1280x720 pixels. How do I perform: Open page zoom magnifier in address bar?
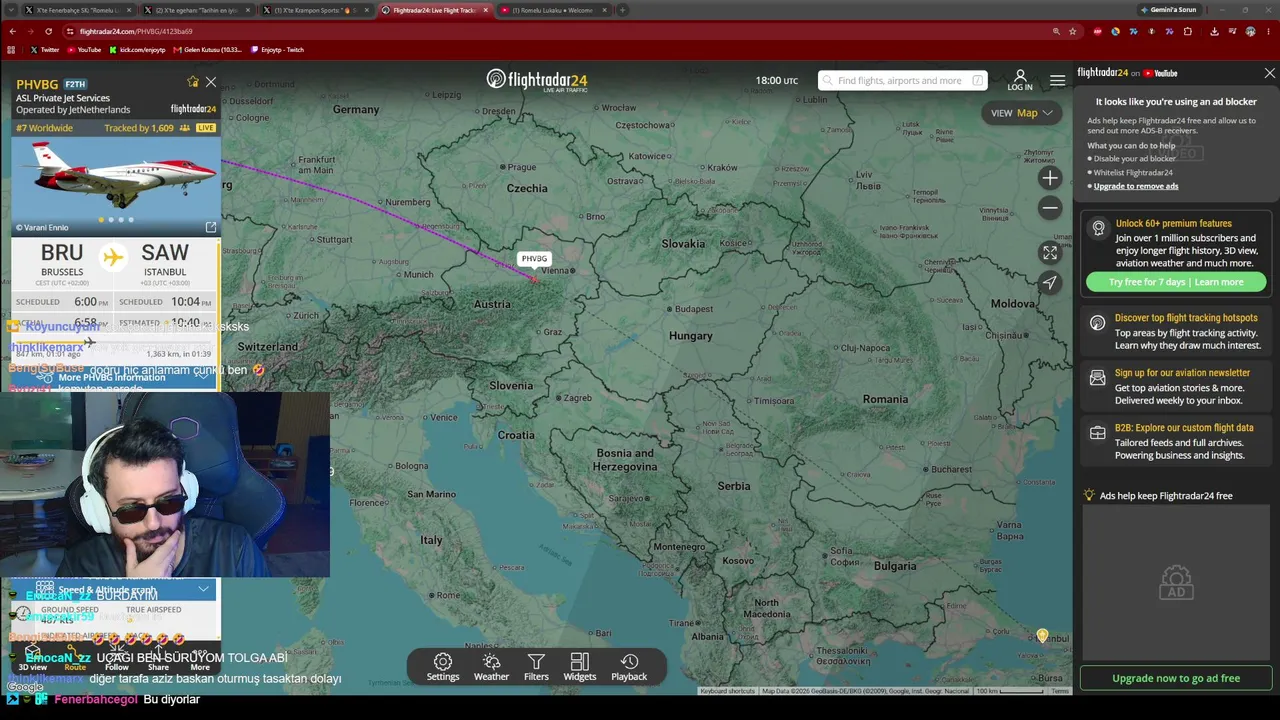click(x=1056, y=31)
